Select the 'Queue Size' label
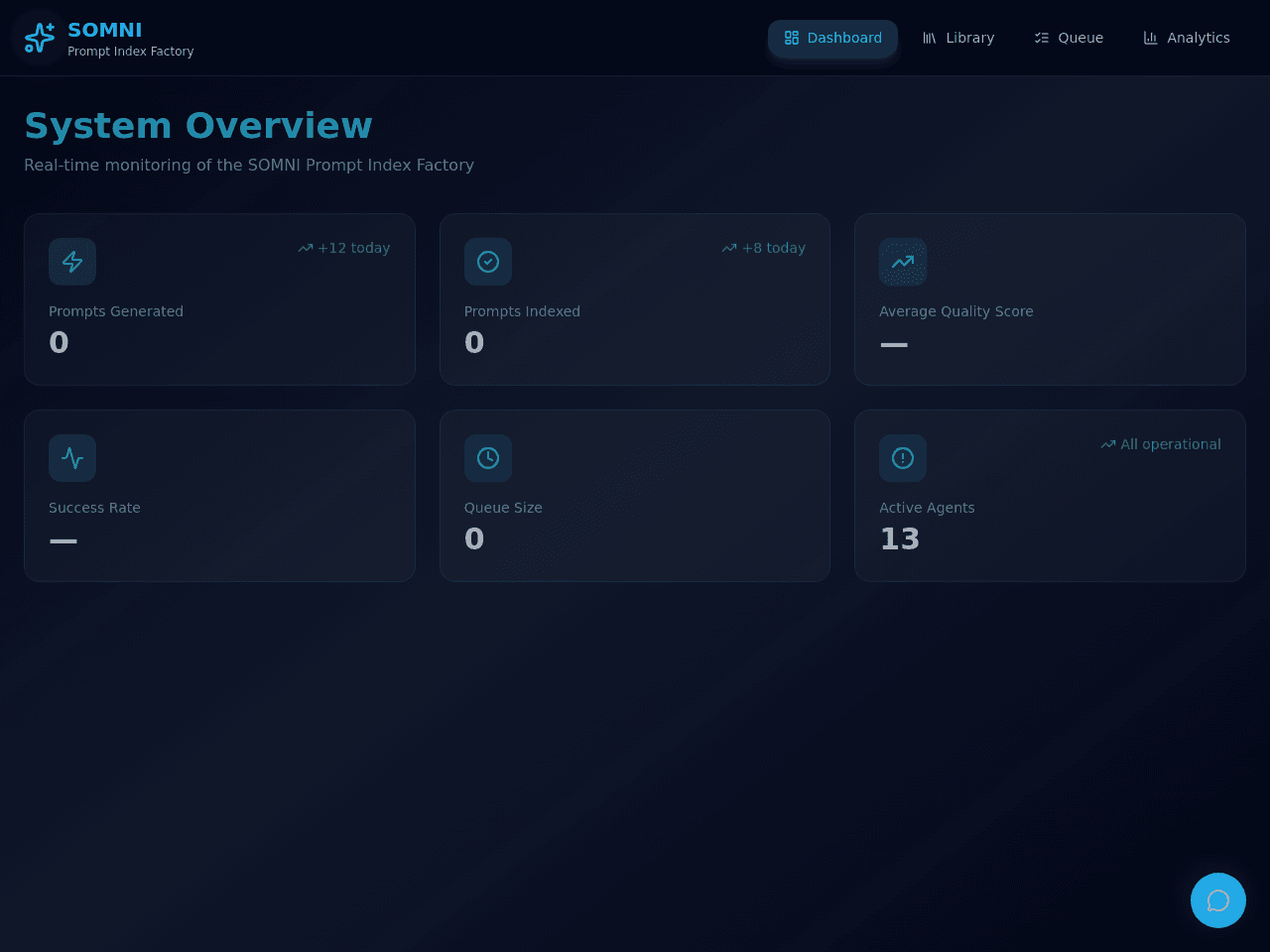Viewport: 1270px width, 952px height. point(503,508)
